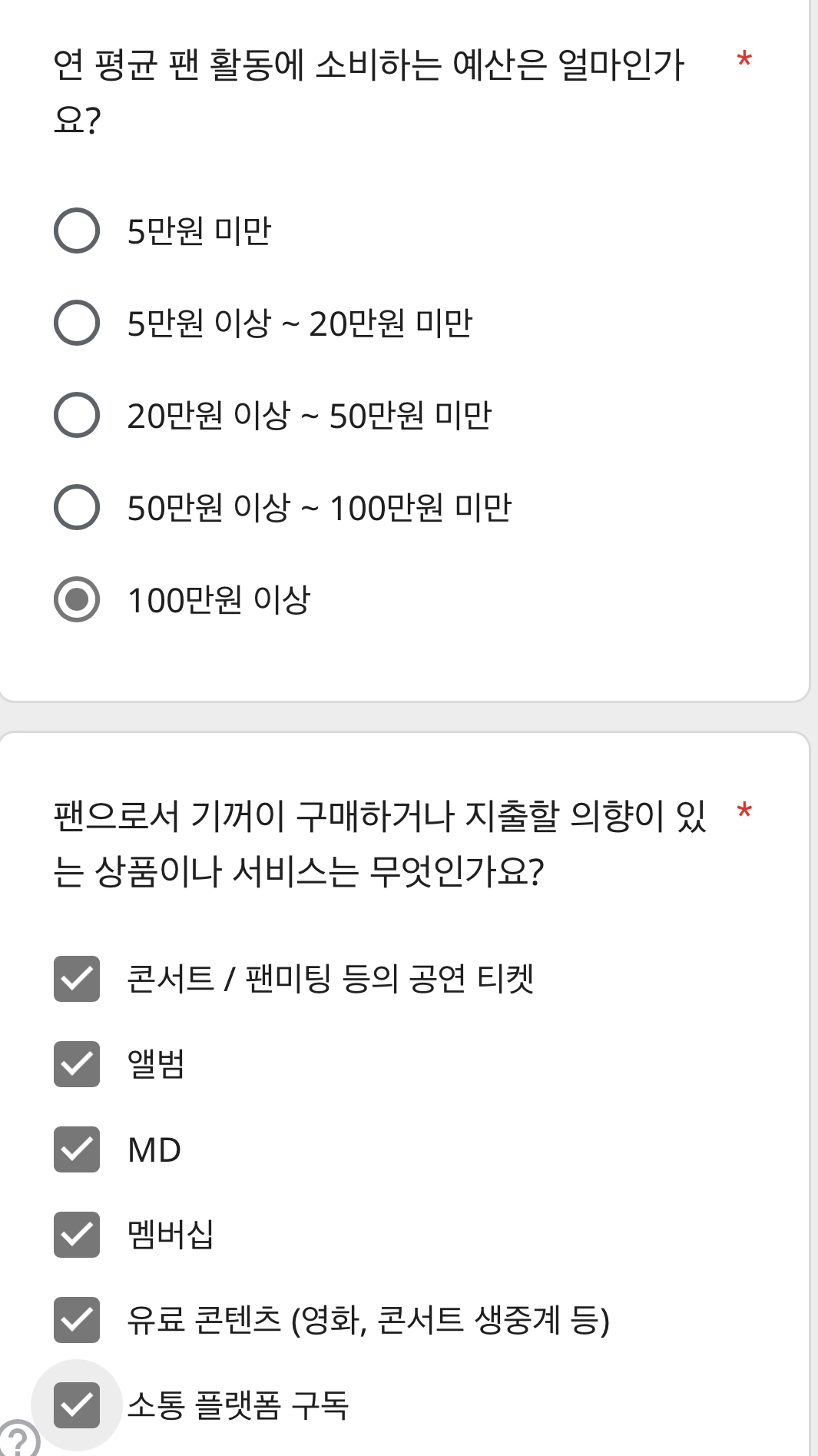Choose the '5만원 이상 ~ 20만원 미만' radio option

coord(77,323)
